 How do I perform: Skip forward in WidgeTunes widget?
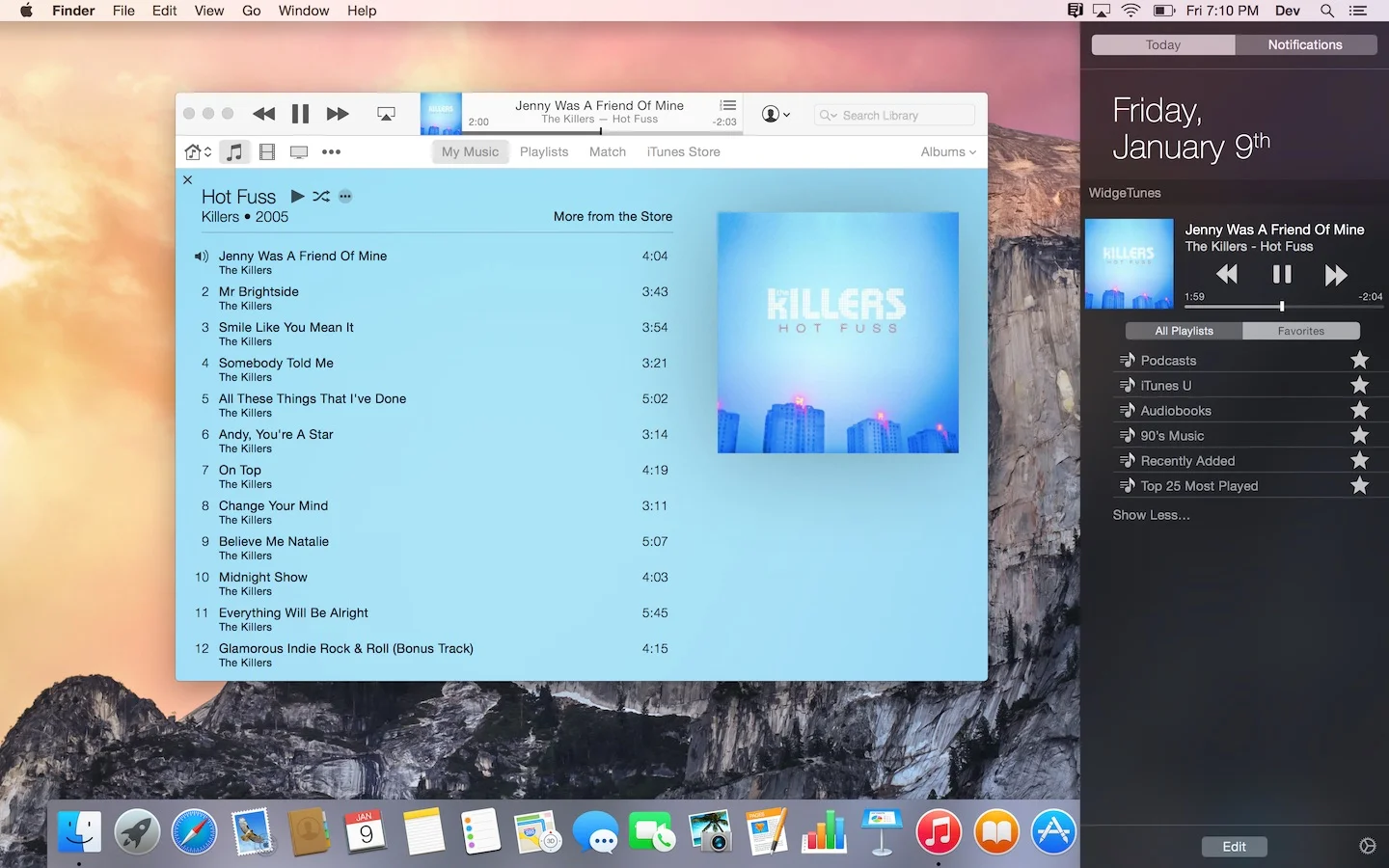[x=1336, y=276]
